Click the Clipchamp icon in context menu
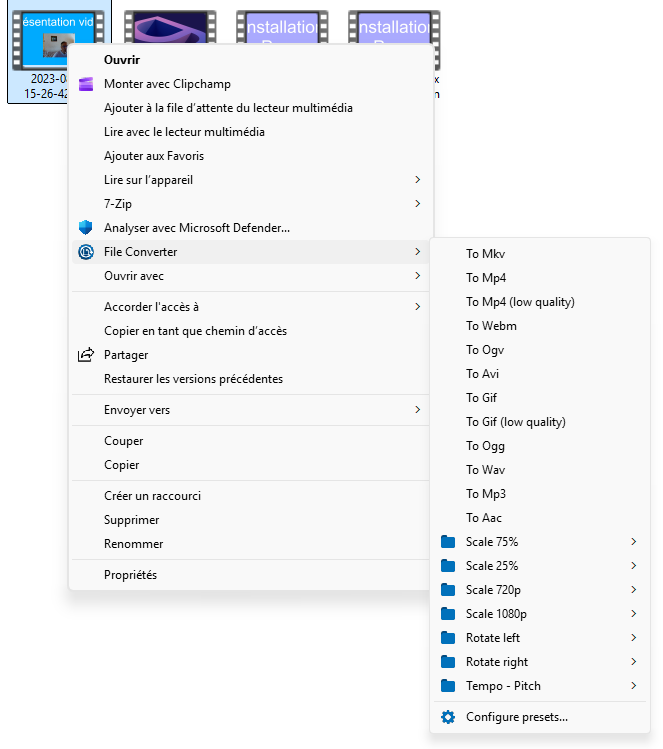 pos(86,84)
